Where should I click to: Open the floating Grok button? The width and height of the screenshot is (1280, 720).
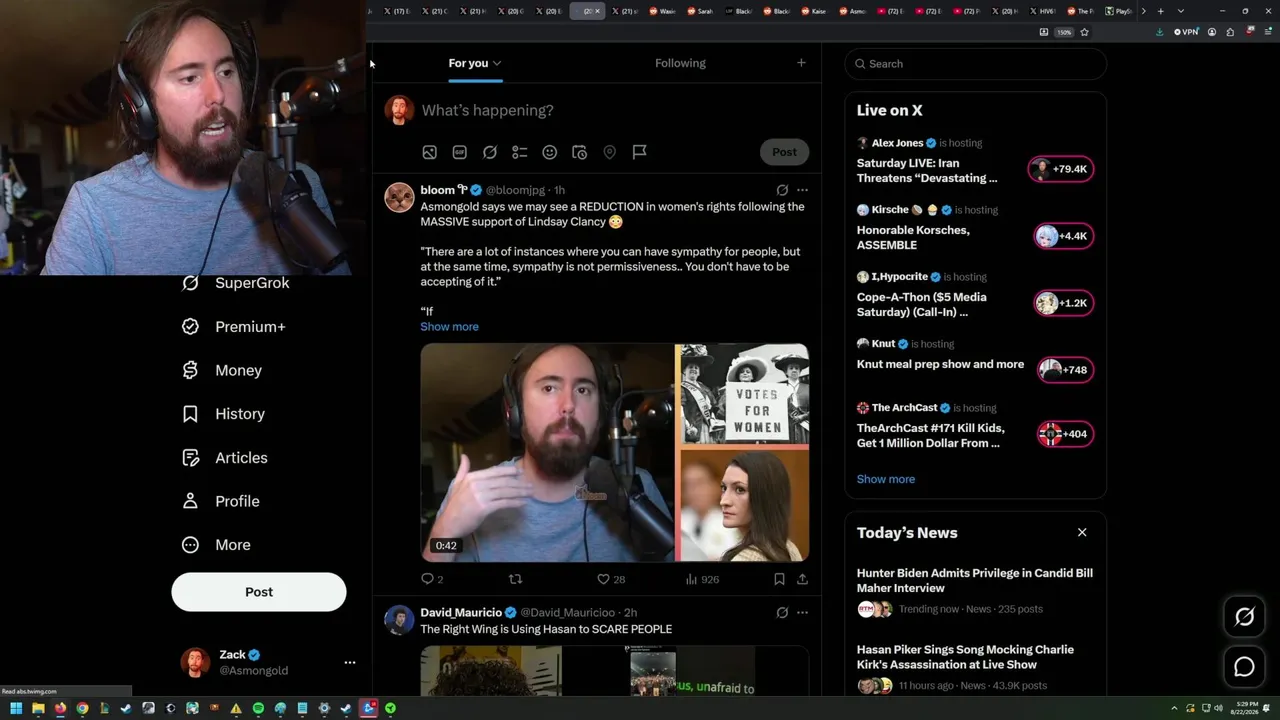1244,617
